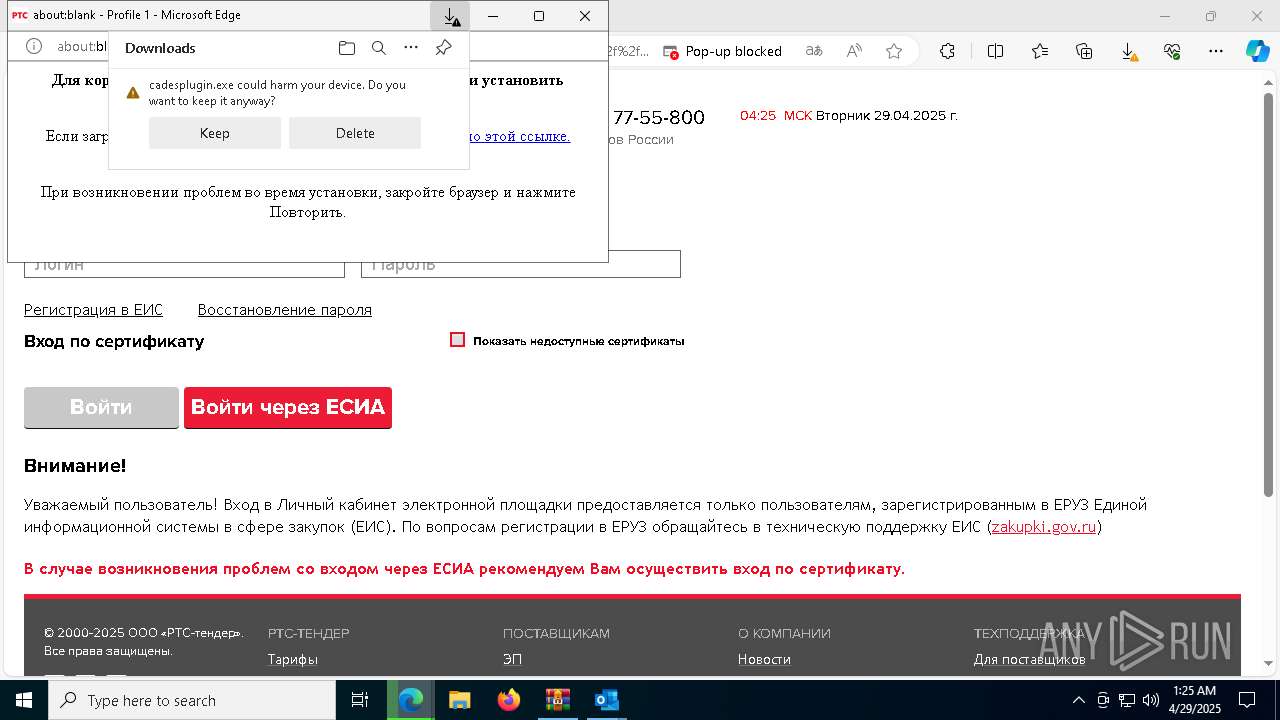Follow the 'по этой ссылке' link in popup

[520, 136]
